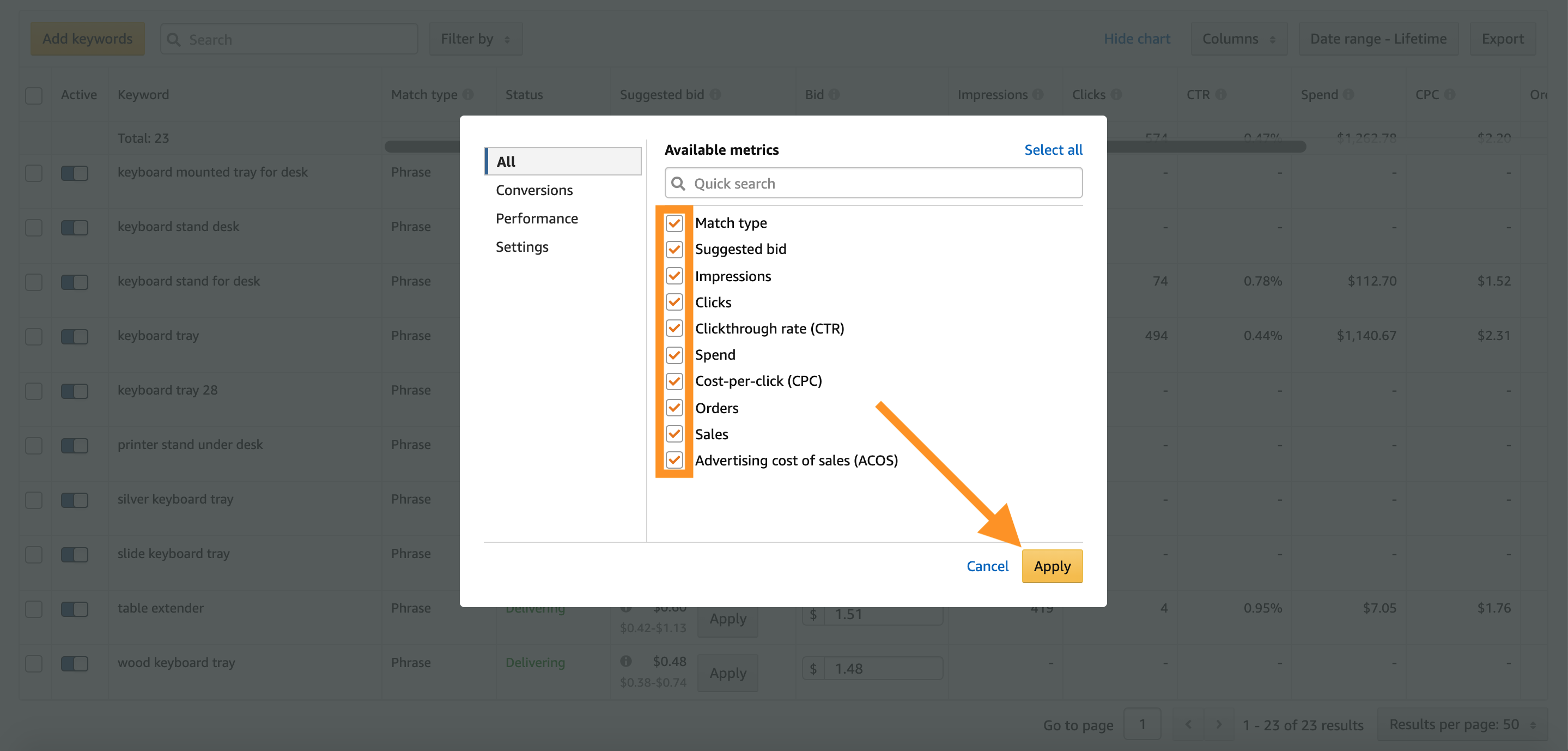
Task: Uncheck the Advertising cost of sales checkbox
Action: click(674, 460)
